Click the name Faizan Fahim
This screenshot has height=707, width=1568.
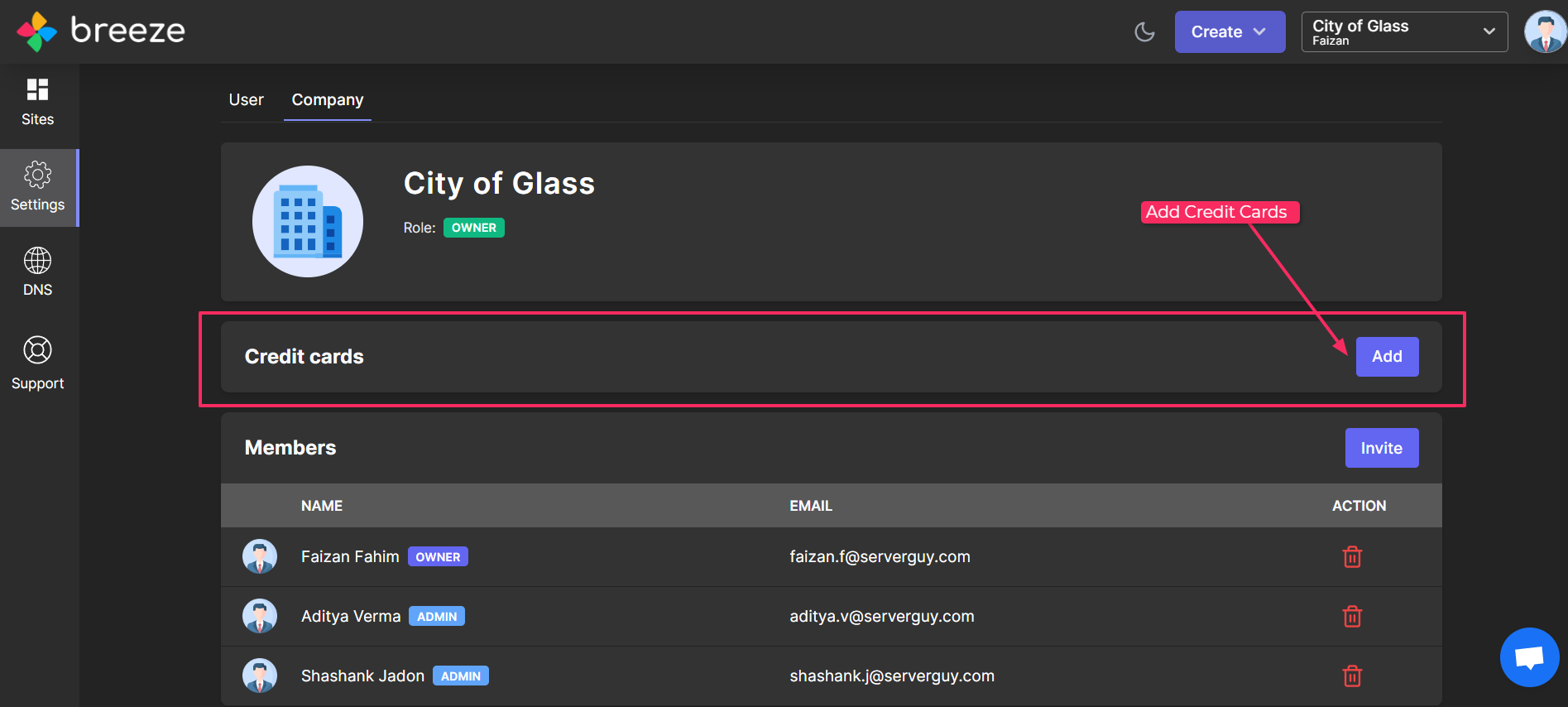click(350, 556)
